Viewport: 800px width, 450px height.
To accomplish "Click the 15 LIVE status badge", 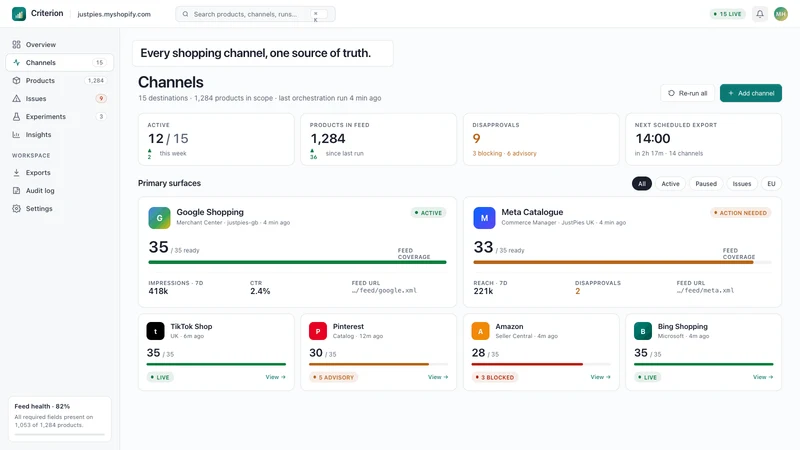I will click(x=728, y=14).
